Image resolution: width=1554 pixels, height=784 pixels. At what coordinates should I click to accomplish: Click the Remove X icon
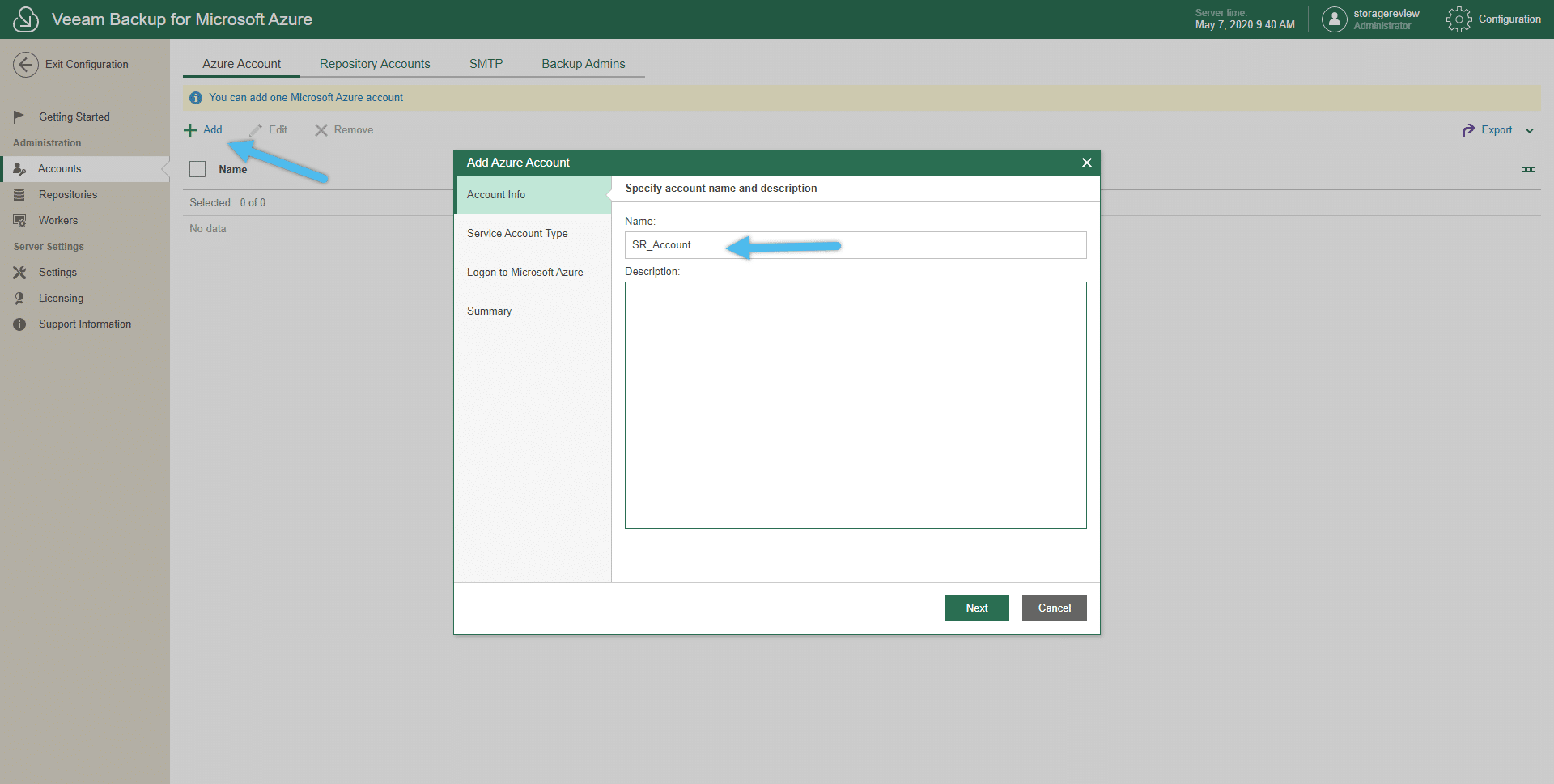321,130
